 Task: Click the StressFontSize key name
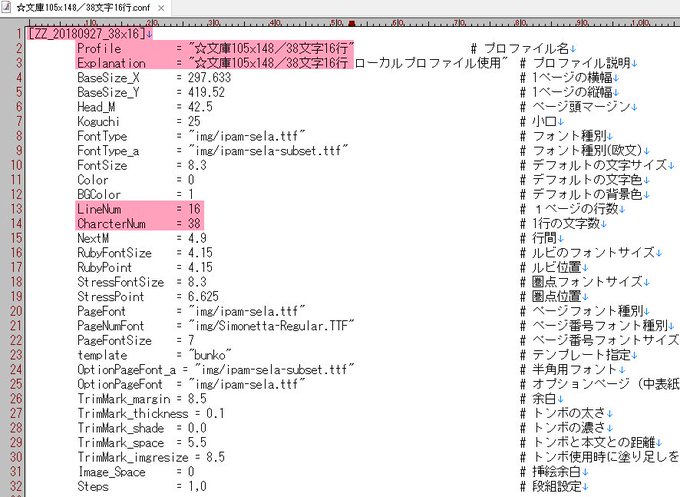[x=121, y=282]
